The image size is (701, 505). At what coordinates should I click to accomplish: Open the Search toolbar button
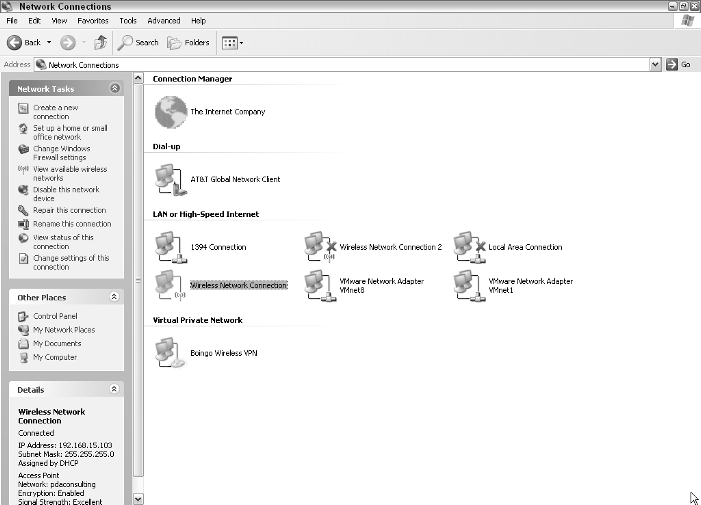(x=138, y=42)
